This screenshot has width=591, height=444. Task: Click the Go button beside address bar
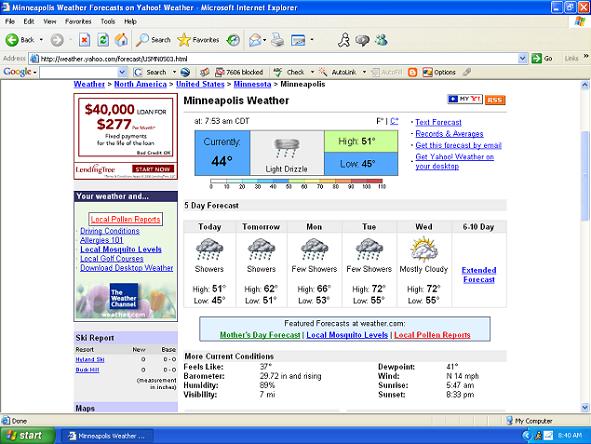point(542,58)
